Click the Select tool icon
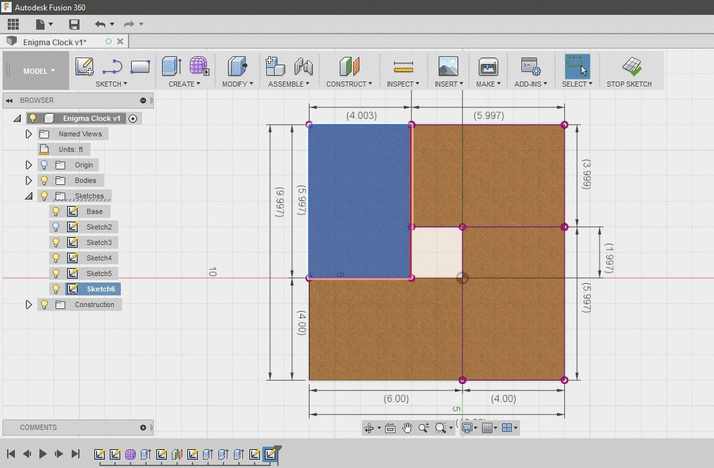The width and height of the screenshot is (714, 468). click(577, 66)
